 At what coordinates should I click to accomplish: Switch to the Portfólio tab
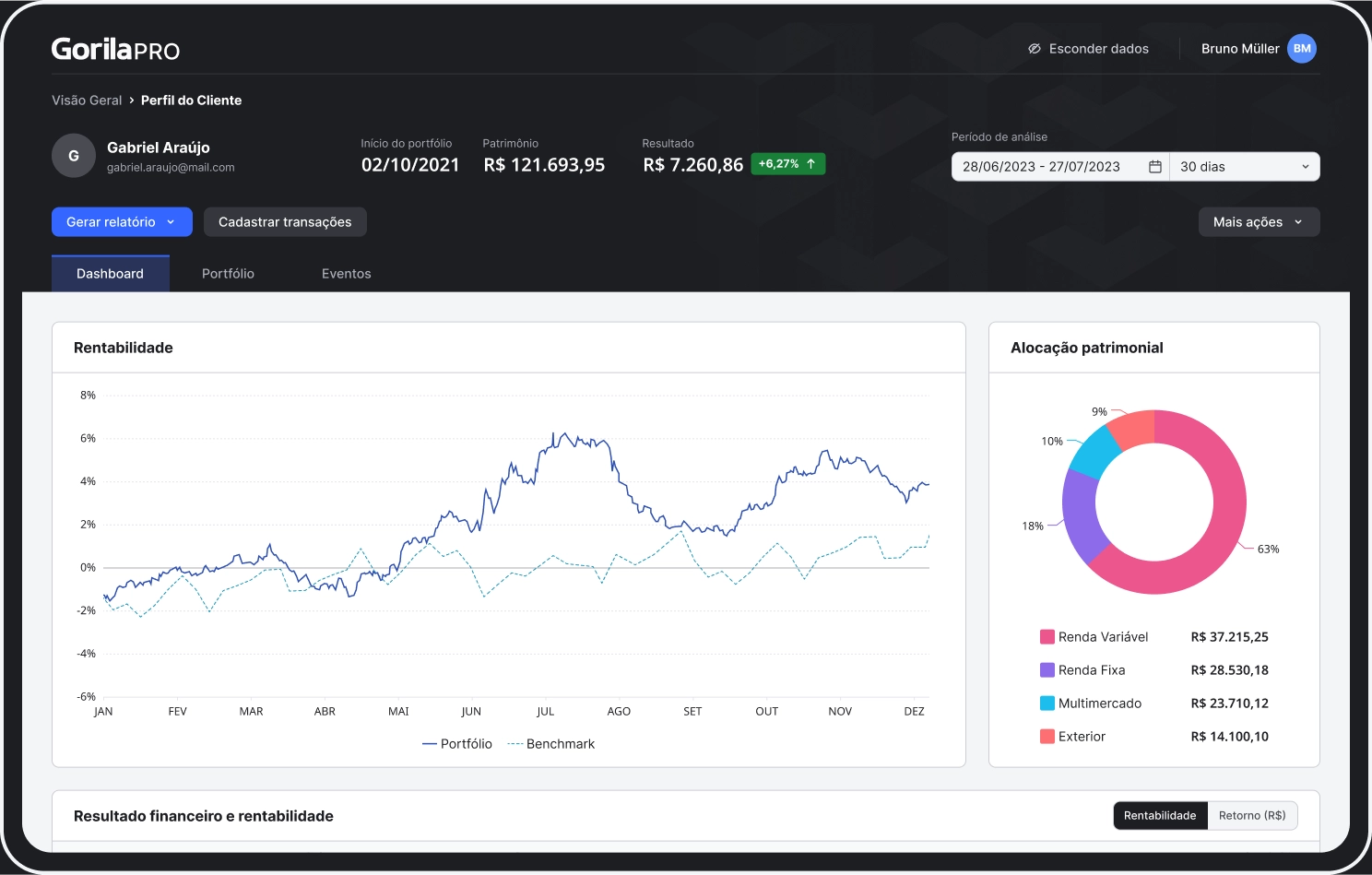(x=229, y=274)
